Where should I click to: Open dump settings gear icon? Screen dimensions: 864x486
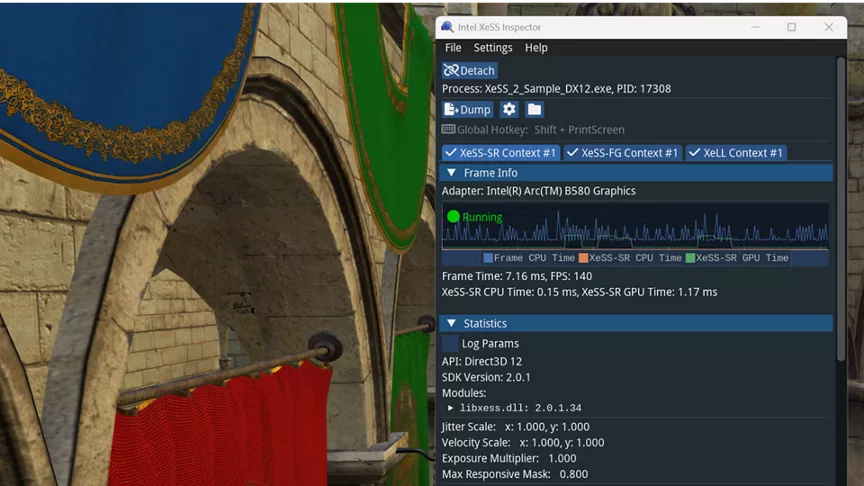509,110
